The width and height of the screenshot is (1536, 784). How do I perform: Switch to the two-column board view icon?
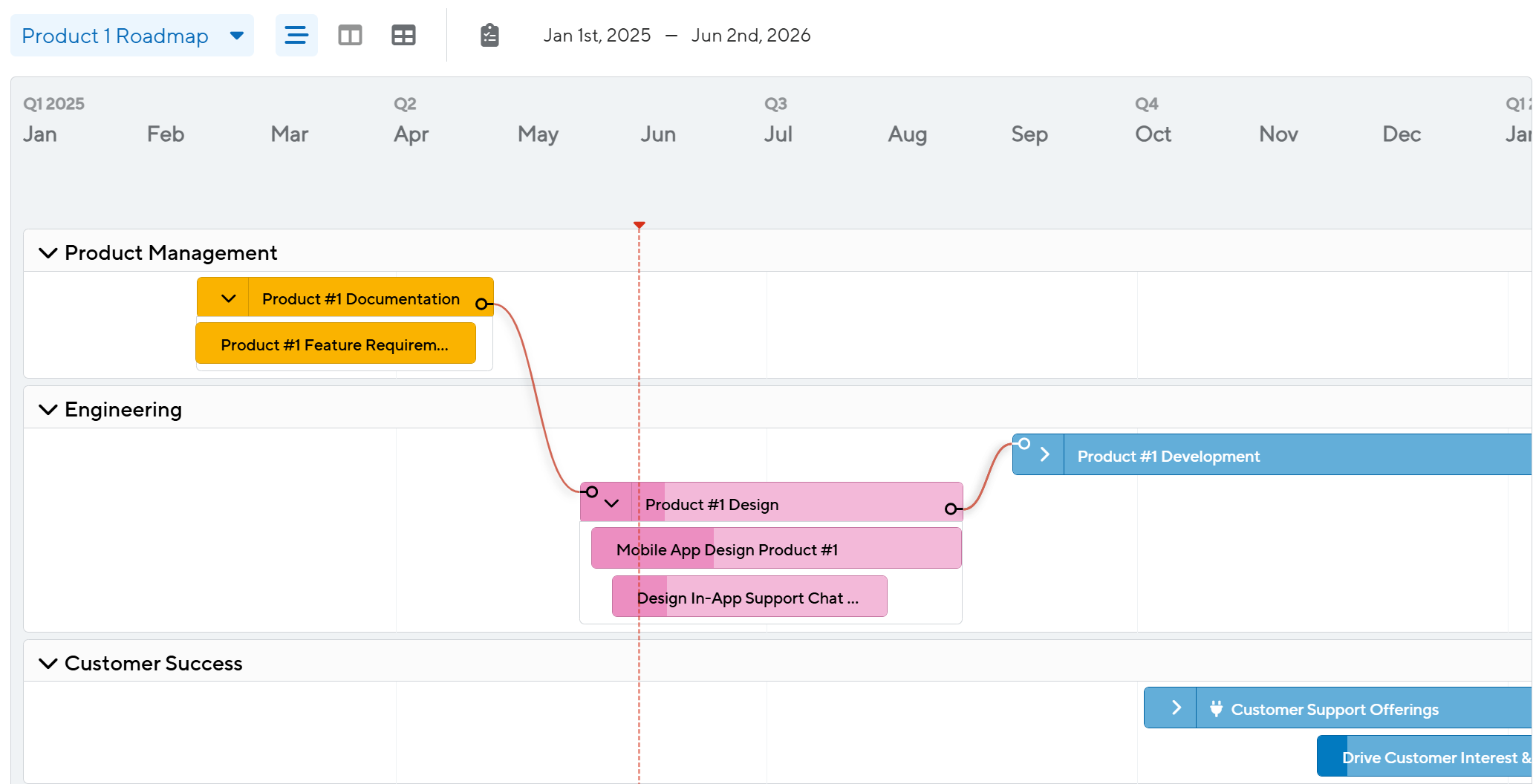350,35
